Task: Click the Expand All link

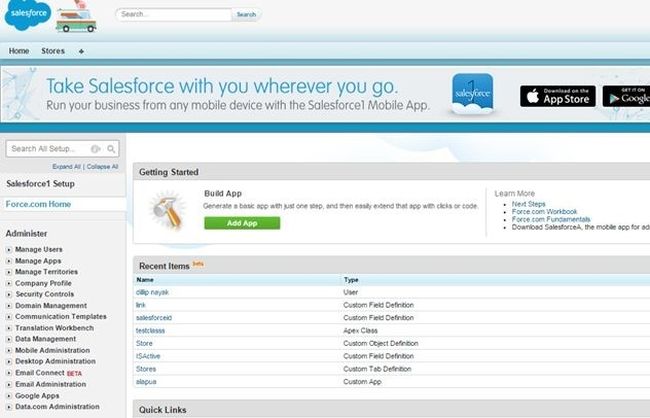Action: tap(66, 167)
